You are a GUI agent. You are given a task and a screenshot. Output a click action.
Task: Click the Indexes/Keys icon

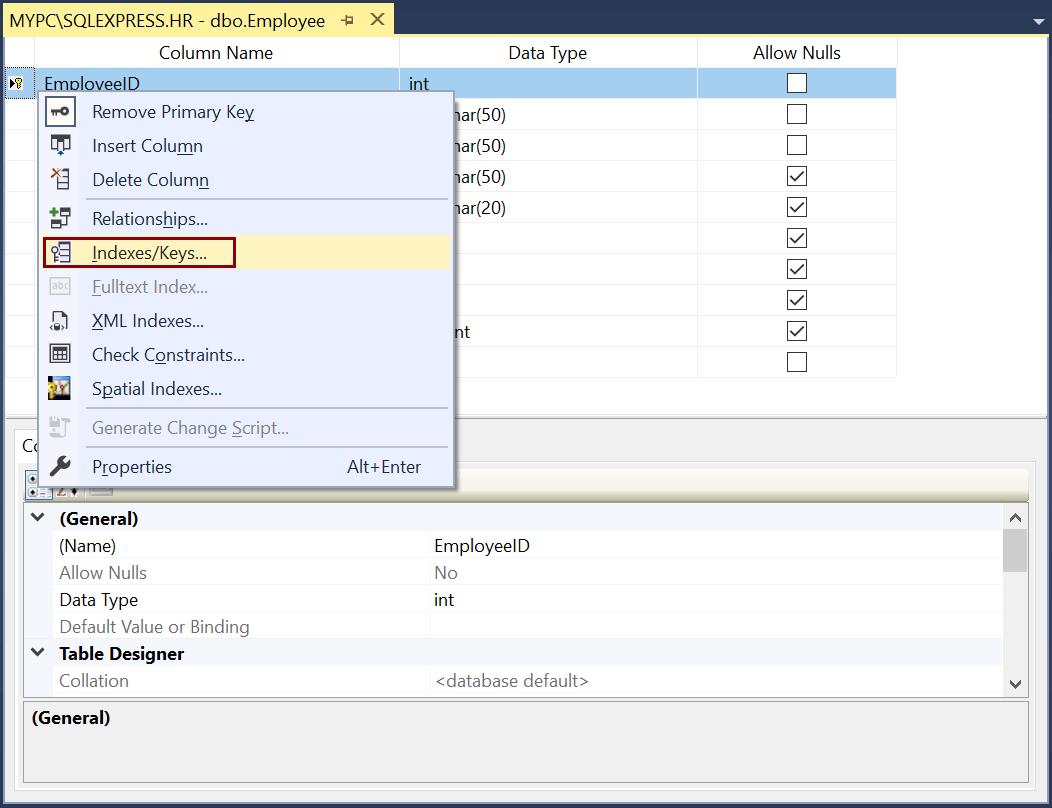click(x=60, y=252)
